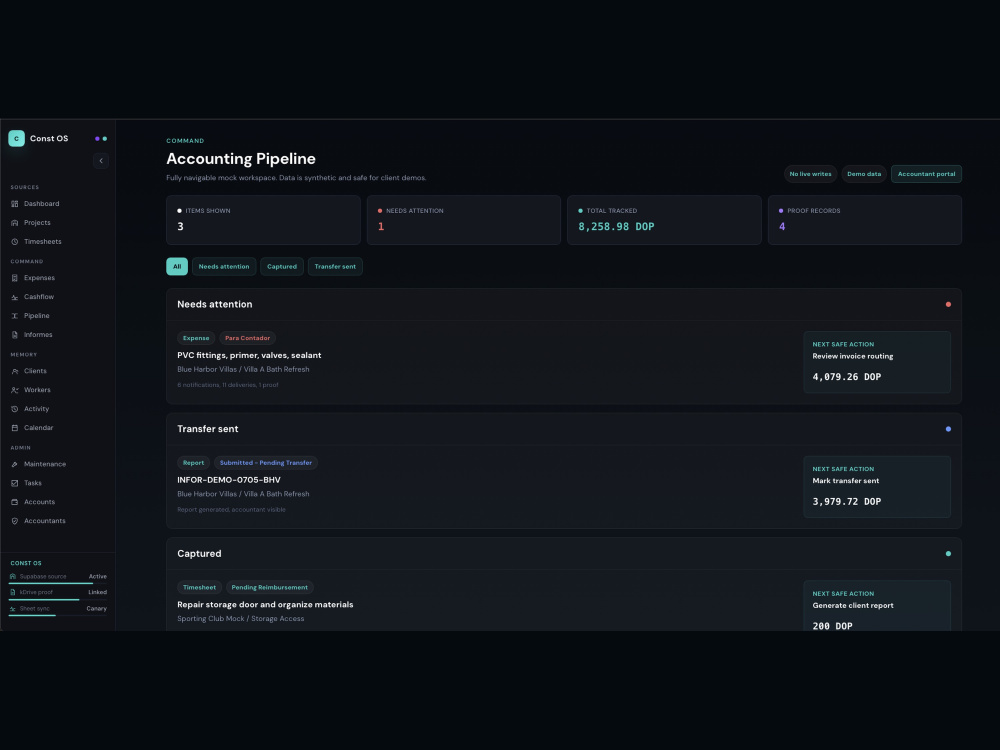Screen dimensions: 1000x750
Task: Click Generate client report action card
Action: click(877, 606)
